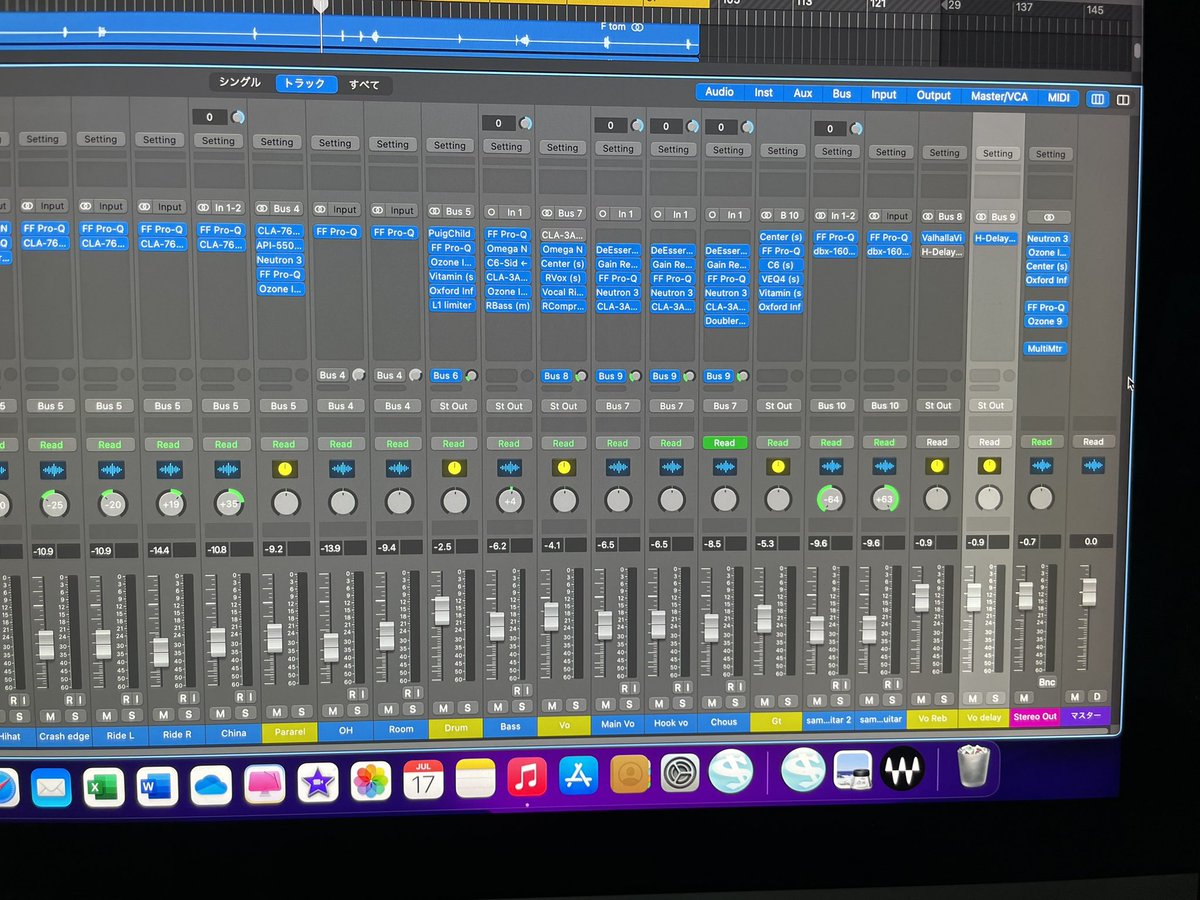Screen dimensions: 1200x900
Task: Click the Bnc bounce button on Stereo Out
Action: (x=1046, y=682)
